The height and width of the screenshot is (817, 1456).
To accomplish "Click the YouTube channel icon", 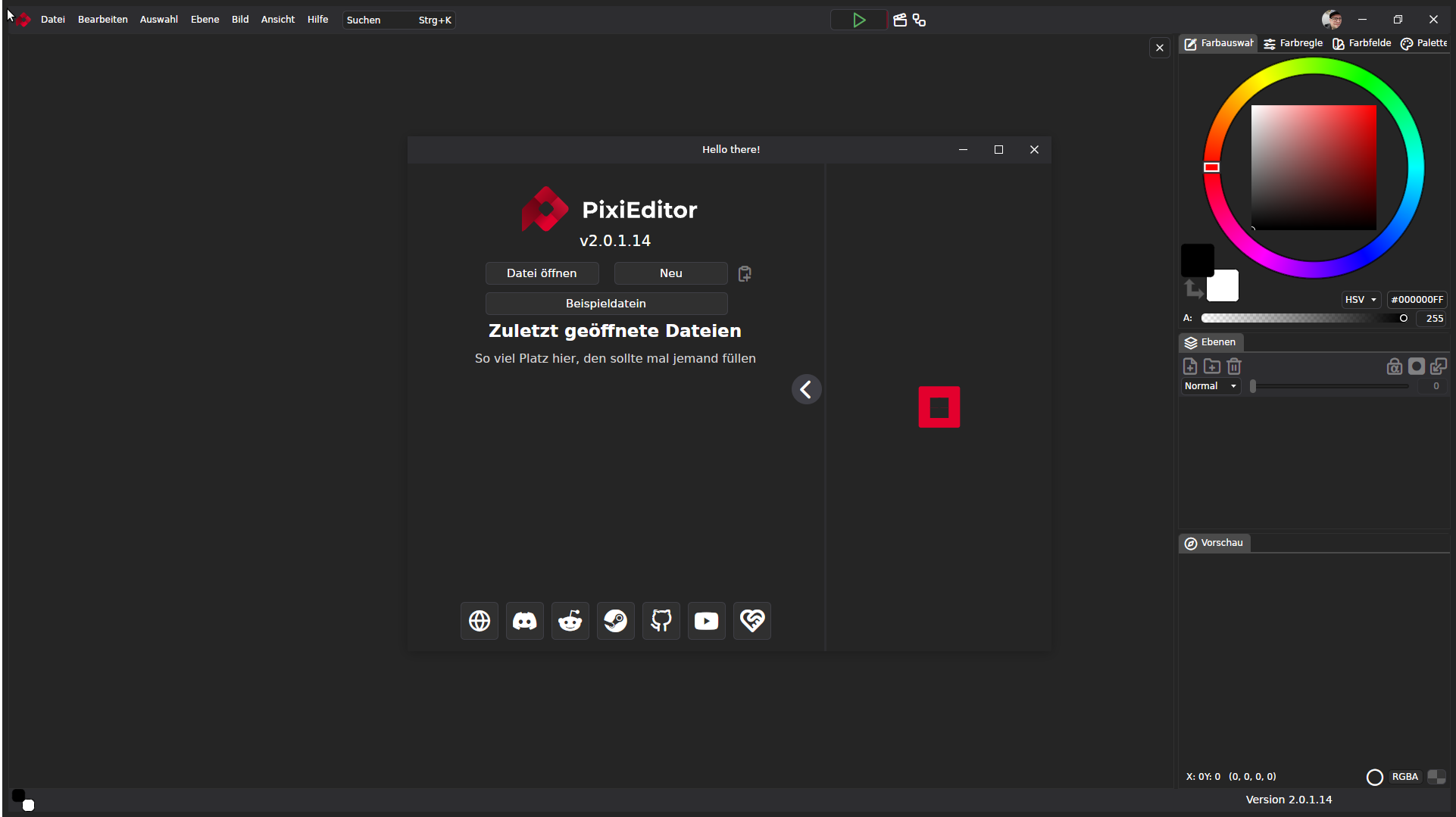I will pos(706,621).
